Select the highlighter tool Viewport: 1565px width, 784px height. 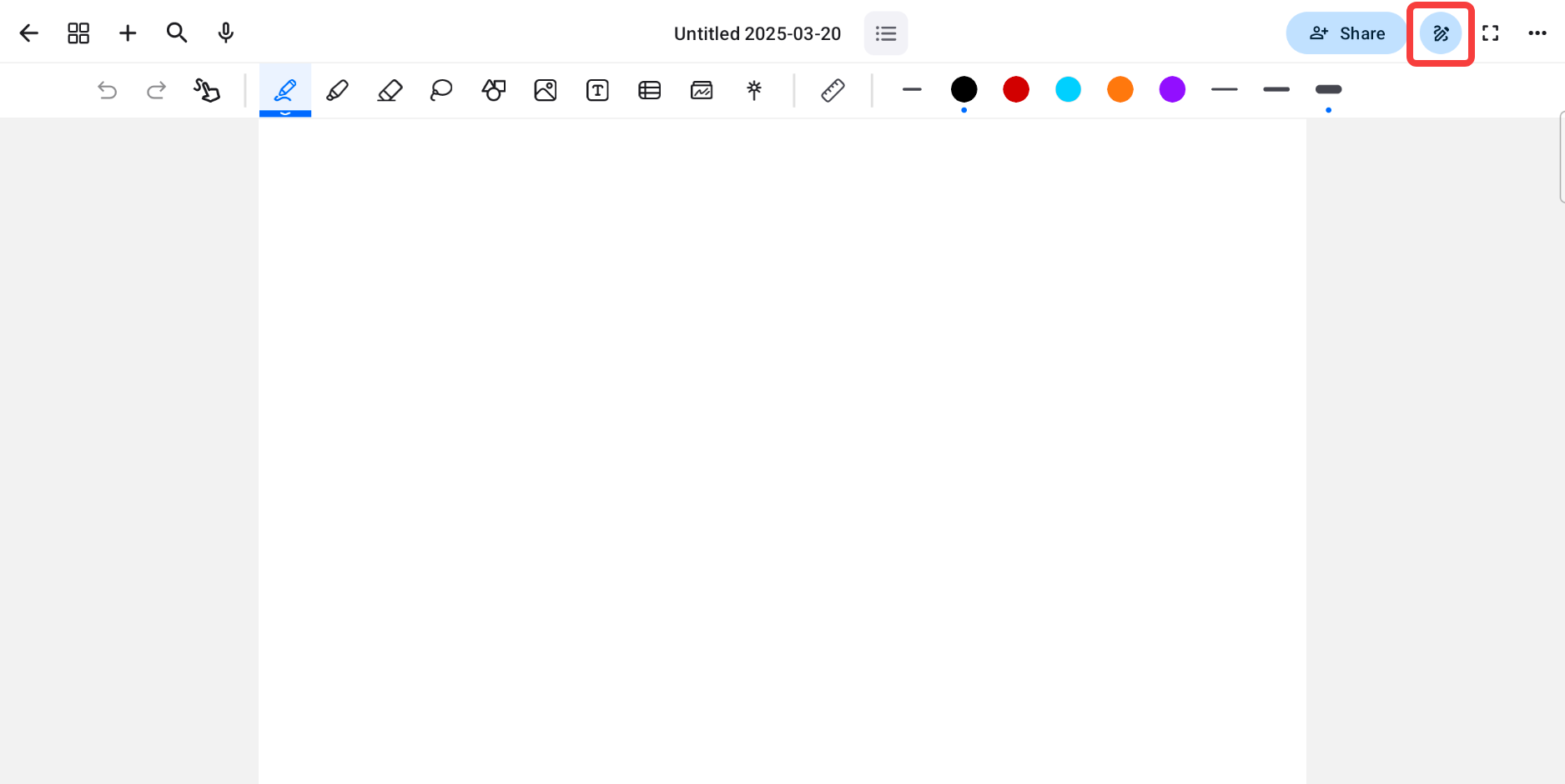pos(337,89)
